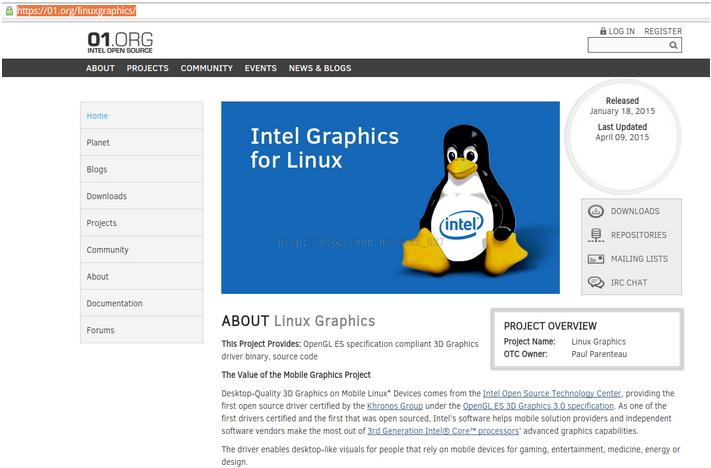711x468 pixels.
Task: Click the Repositories server icon
Action: point(596,235)
